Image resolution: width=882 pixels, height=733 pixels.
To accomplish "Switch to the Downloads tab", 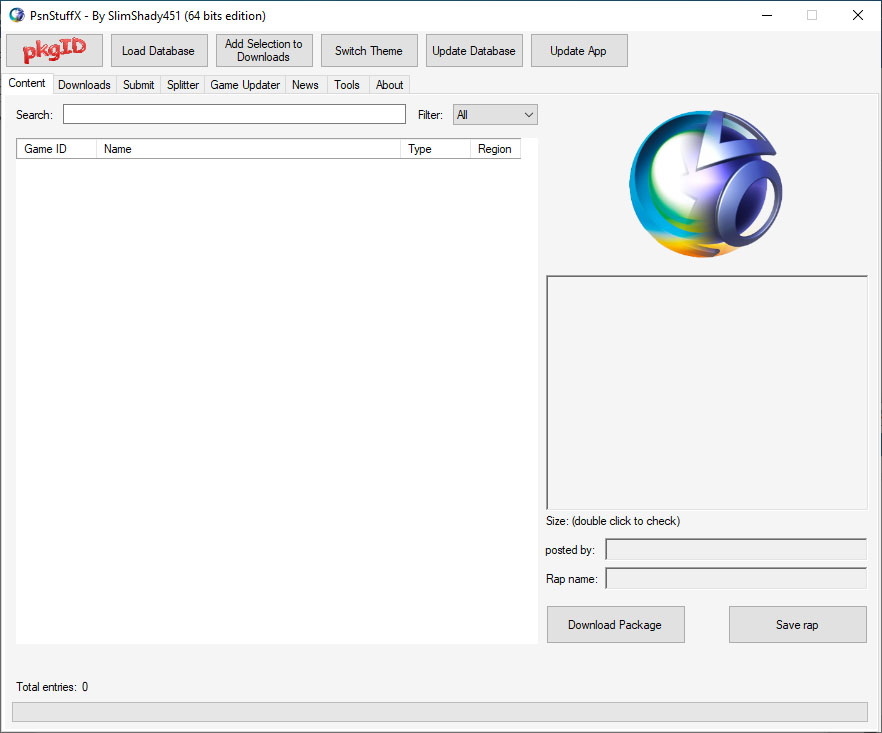I will click(x=84, y=85).
